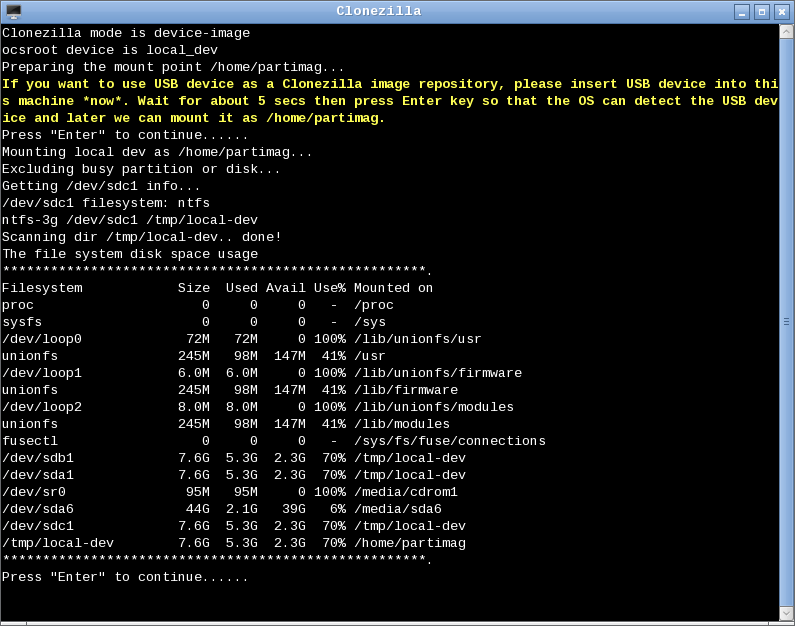The width and height of the screenshot is (795, 626).
Task: Click the scrollbar up arrow
Action: [x=786, y=32]
